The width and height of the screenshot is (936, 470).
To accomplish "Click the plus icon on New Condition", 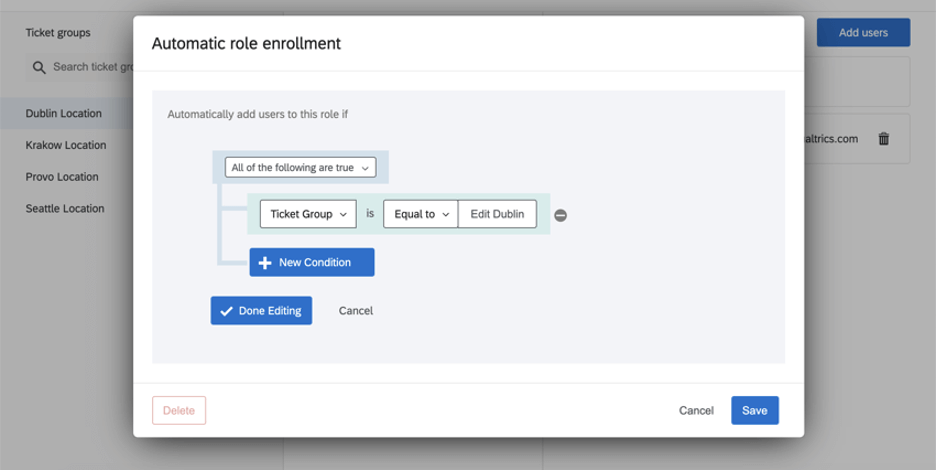I will pyautogui.click(x=265, y=263).
